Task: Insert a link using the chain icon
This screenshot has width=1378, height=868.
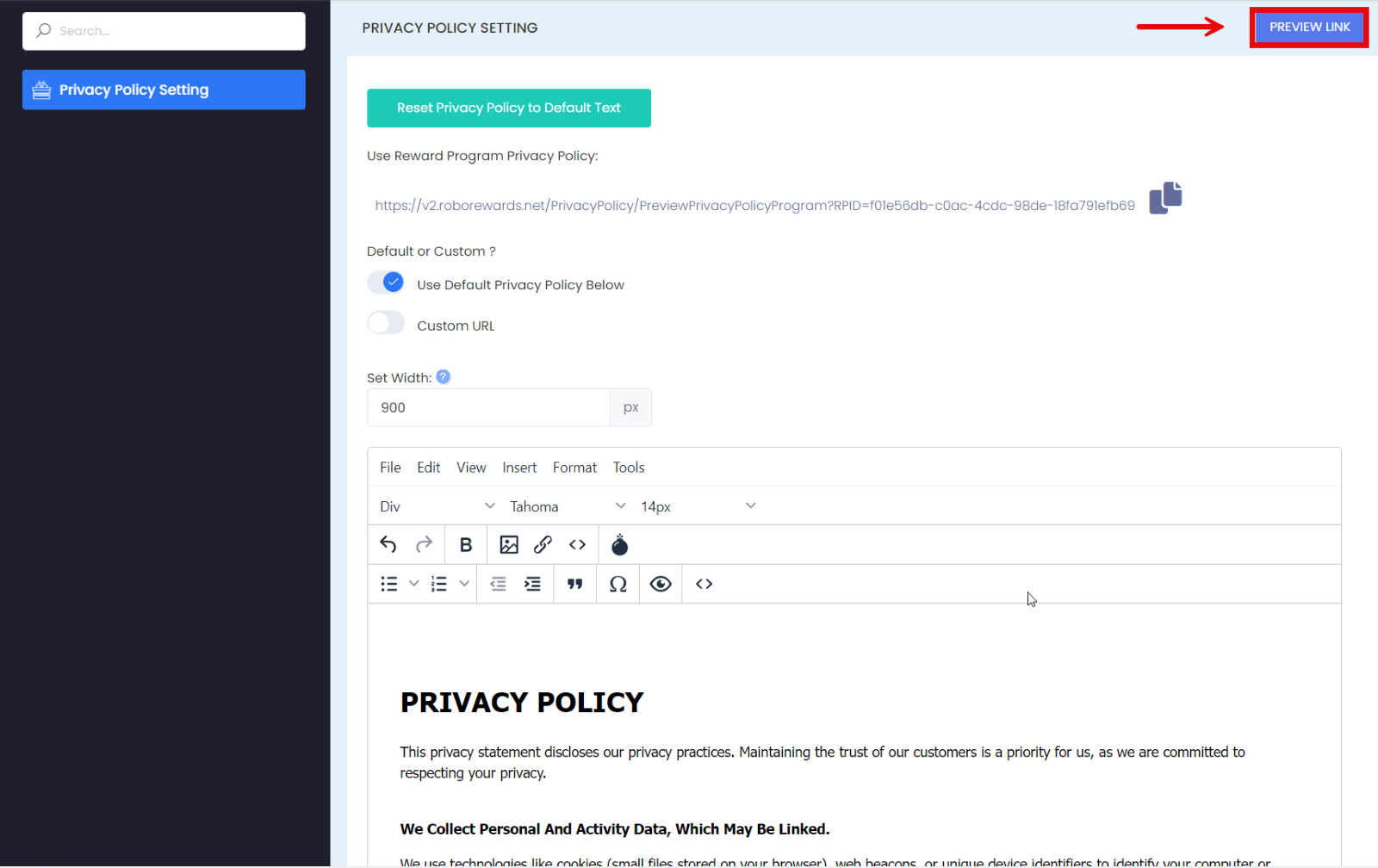Action: click(543, 545)
